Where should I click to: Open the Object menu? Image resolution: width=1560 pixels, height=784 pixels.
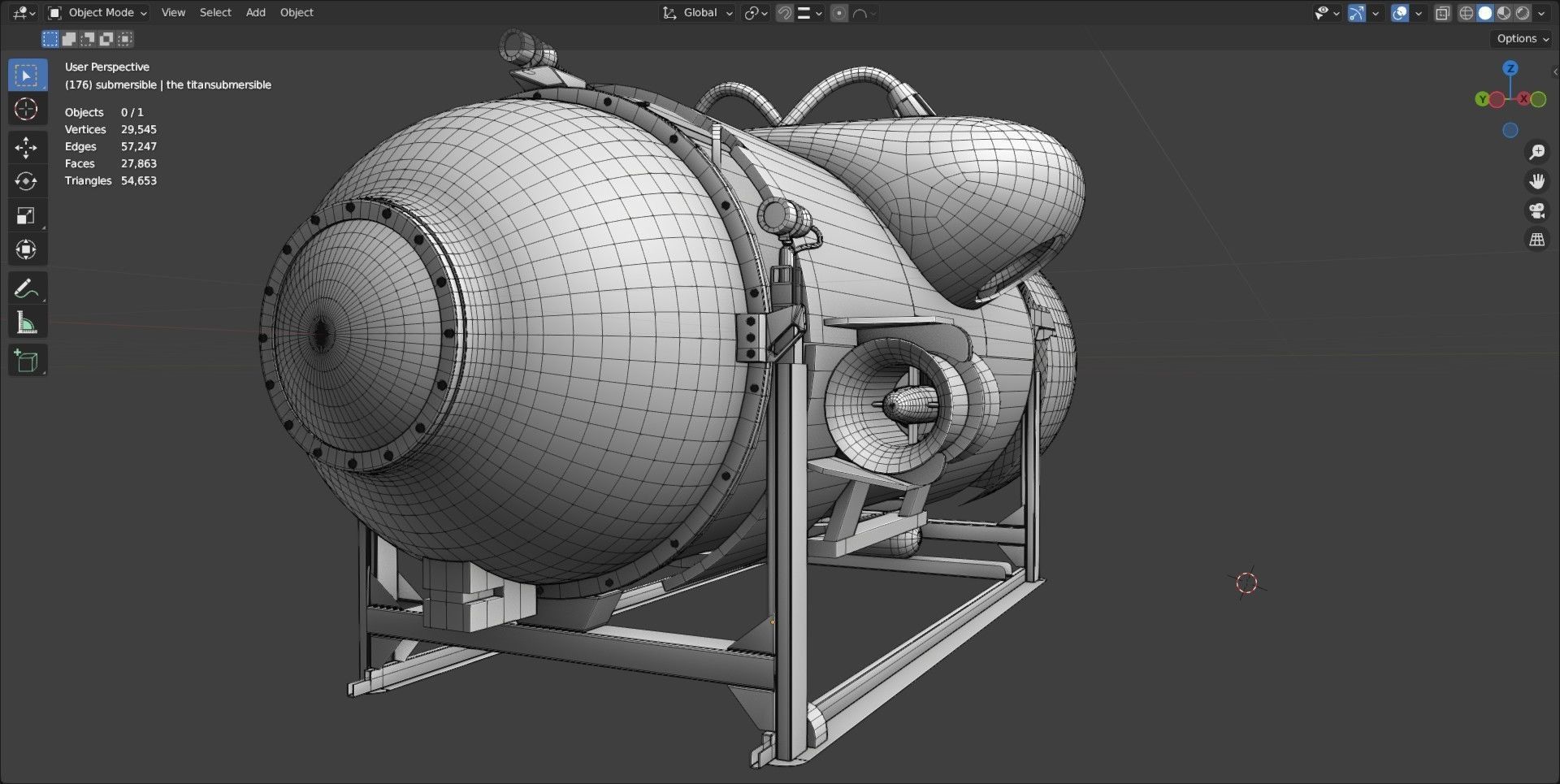(297, 13)
